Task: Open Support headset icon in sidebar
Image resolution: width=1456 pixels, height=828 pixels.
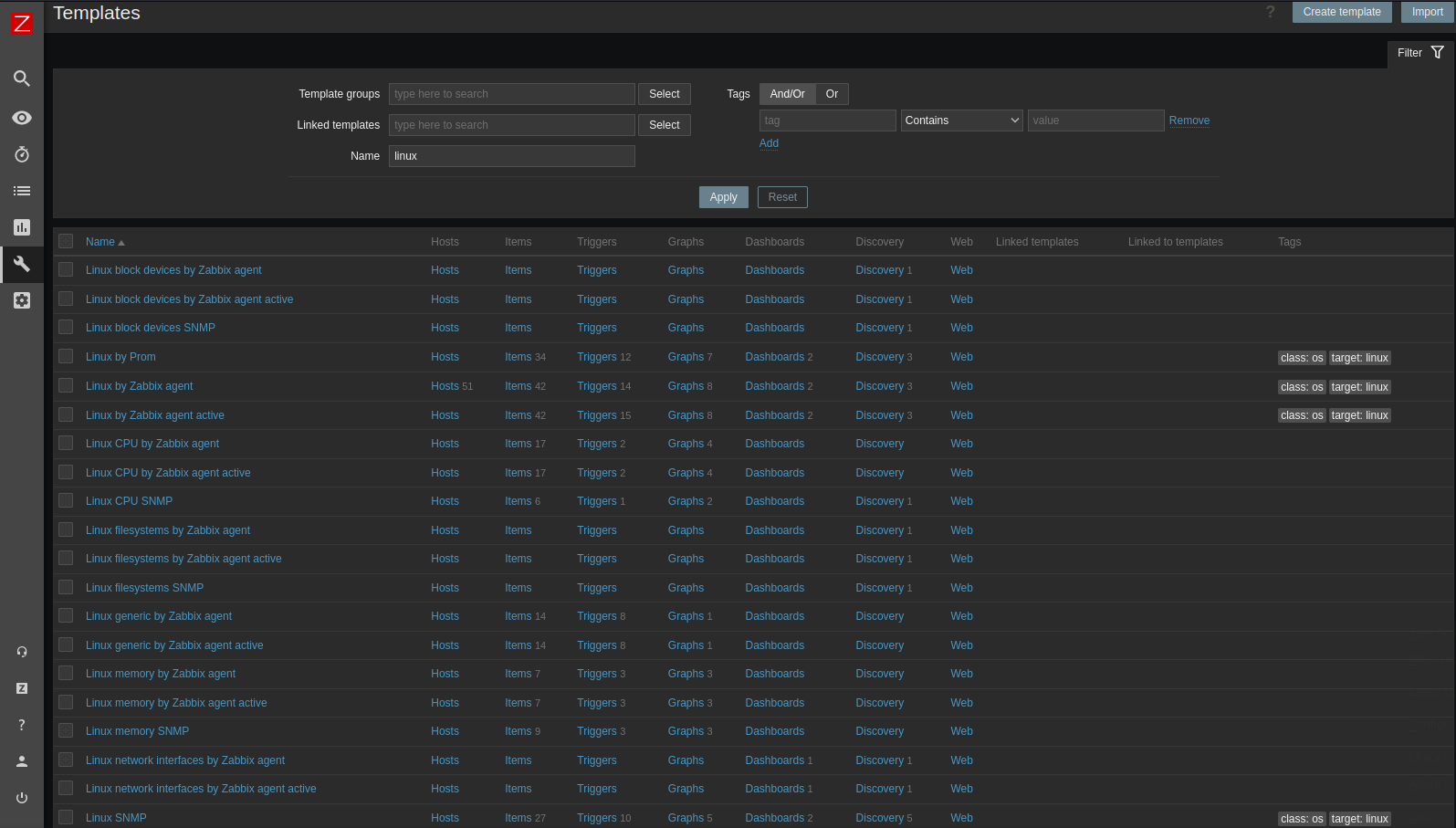Action: click(22, 652)
